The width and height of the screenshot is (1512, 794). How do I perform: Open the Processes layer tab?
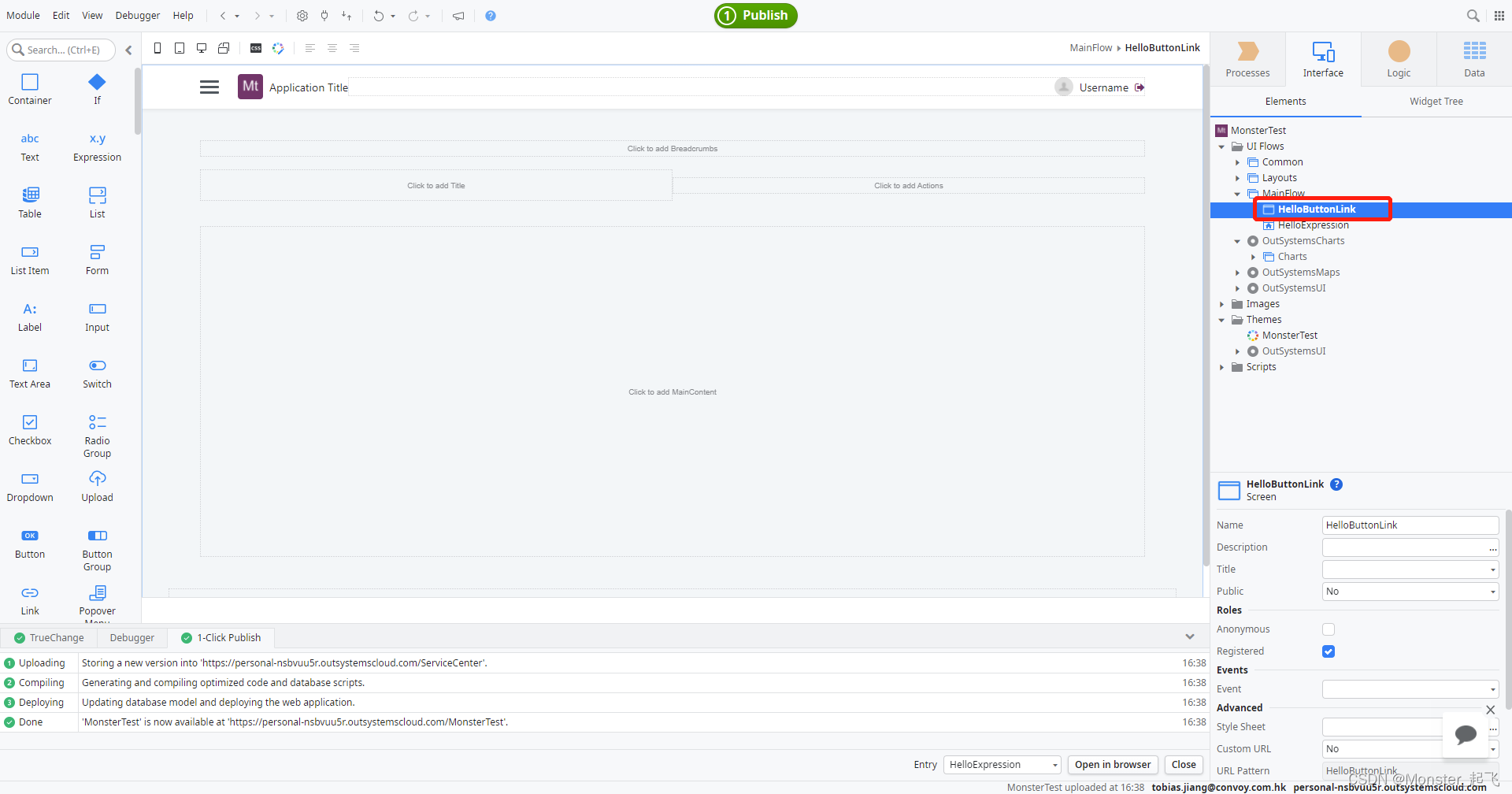point(1247,59)
